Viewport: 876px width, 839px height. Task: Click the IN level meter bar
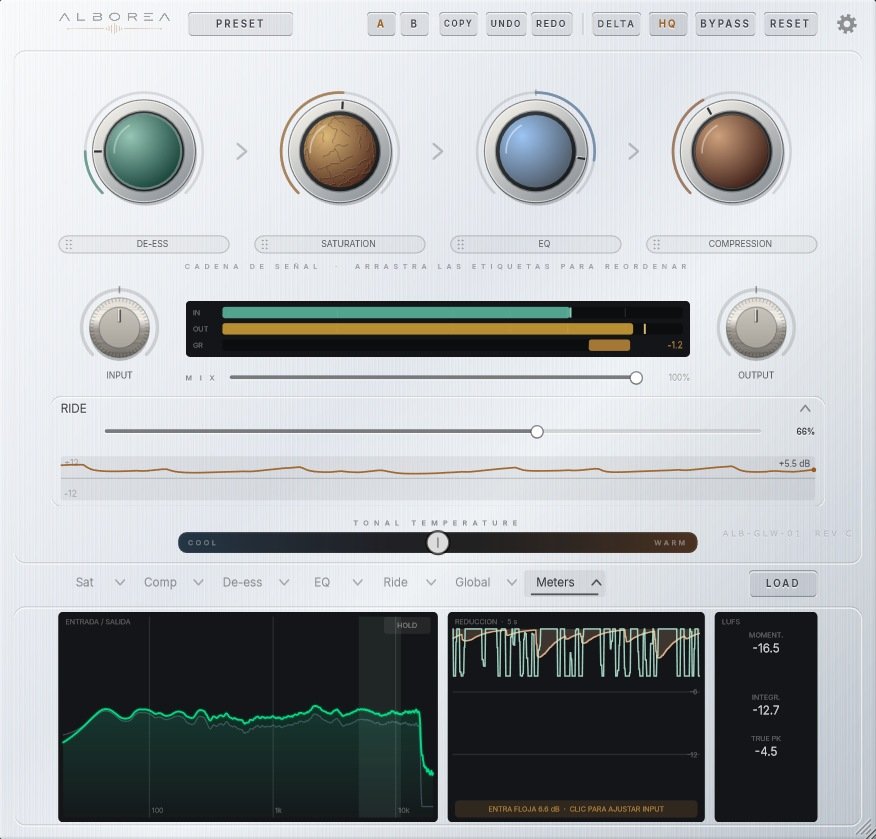[452, 312]
